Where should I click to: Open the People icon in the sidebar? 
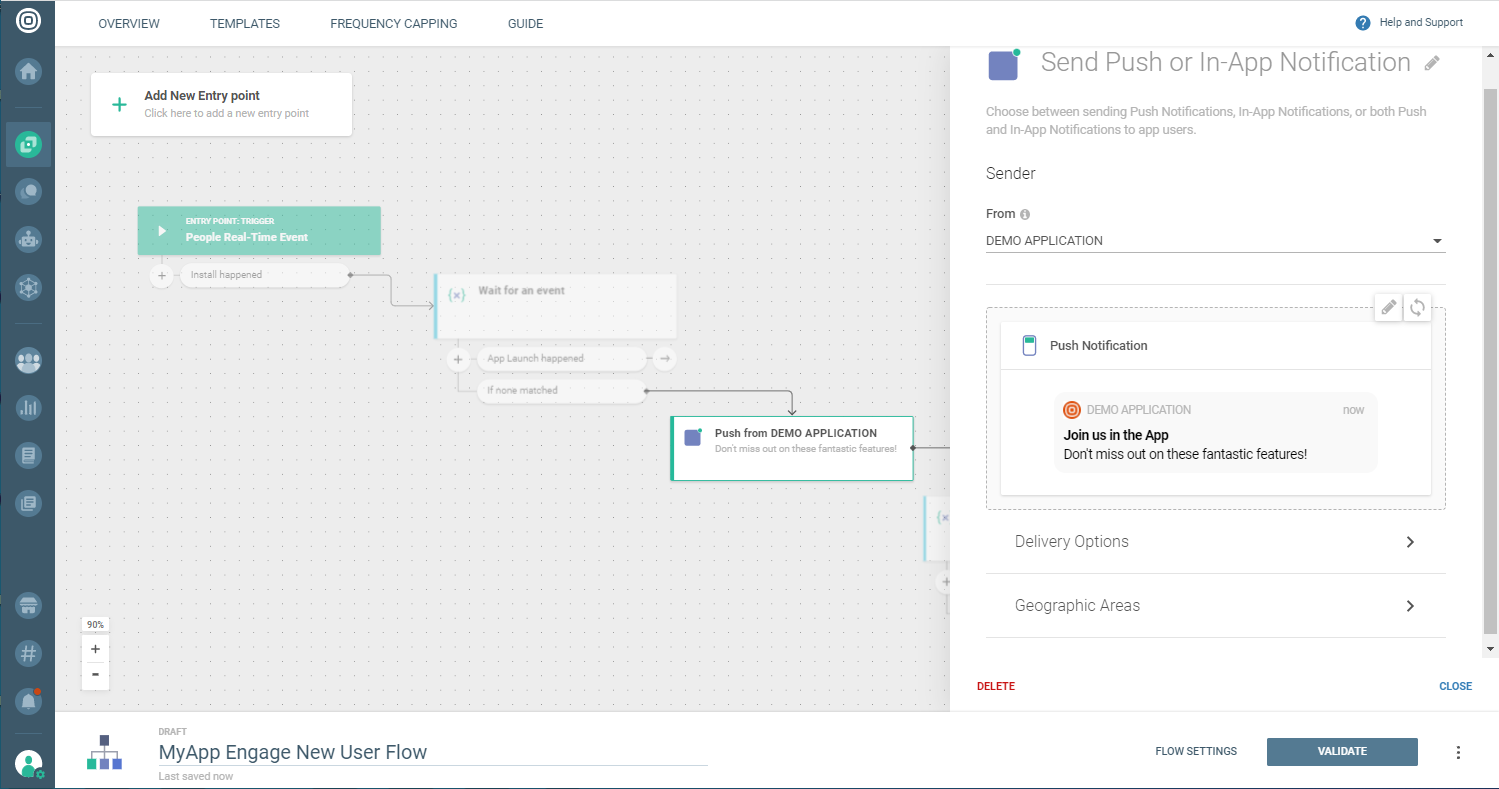tap(28, 361)
